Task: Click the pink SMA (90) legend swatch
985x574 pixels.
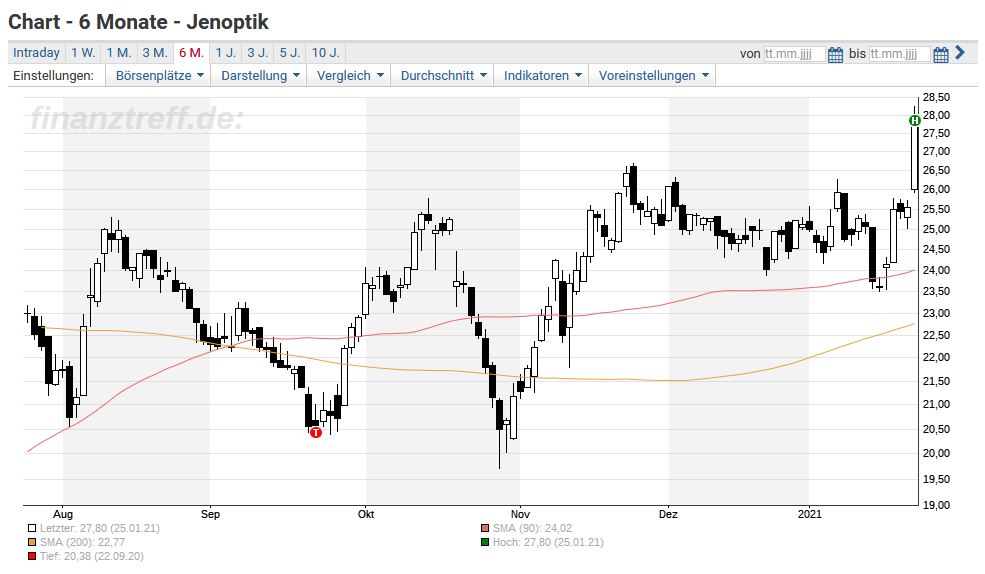Action: [485, 529]
